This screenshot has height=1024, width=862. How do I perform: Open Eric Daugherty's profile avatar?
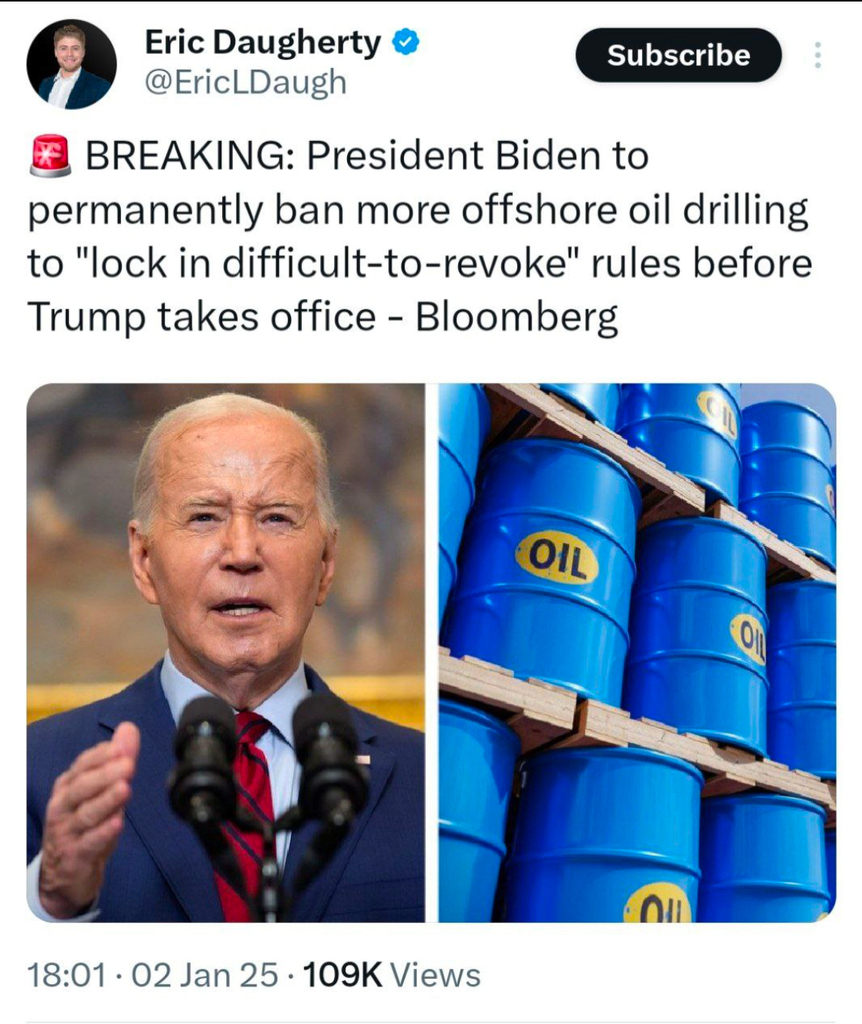[x=71, y=64]
